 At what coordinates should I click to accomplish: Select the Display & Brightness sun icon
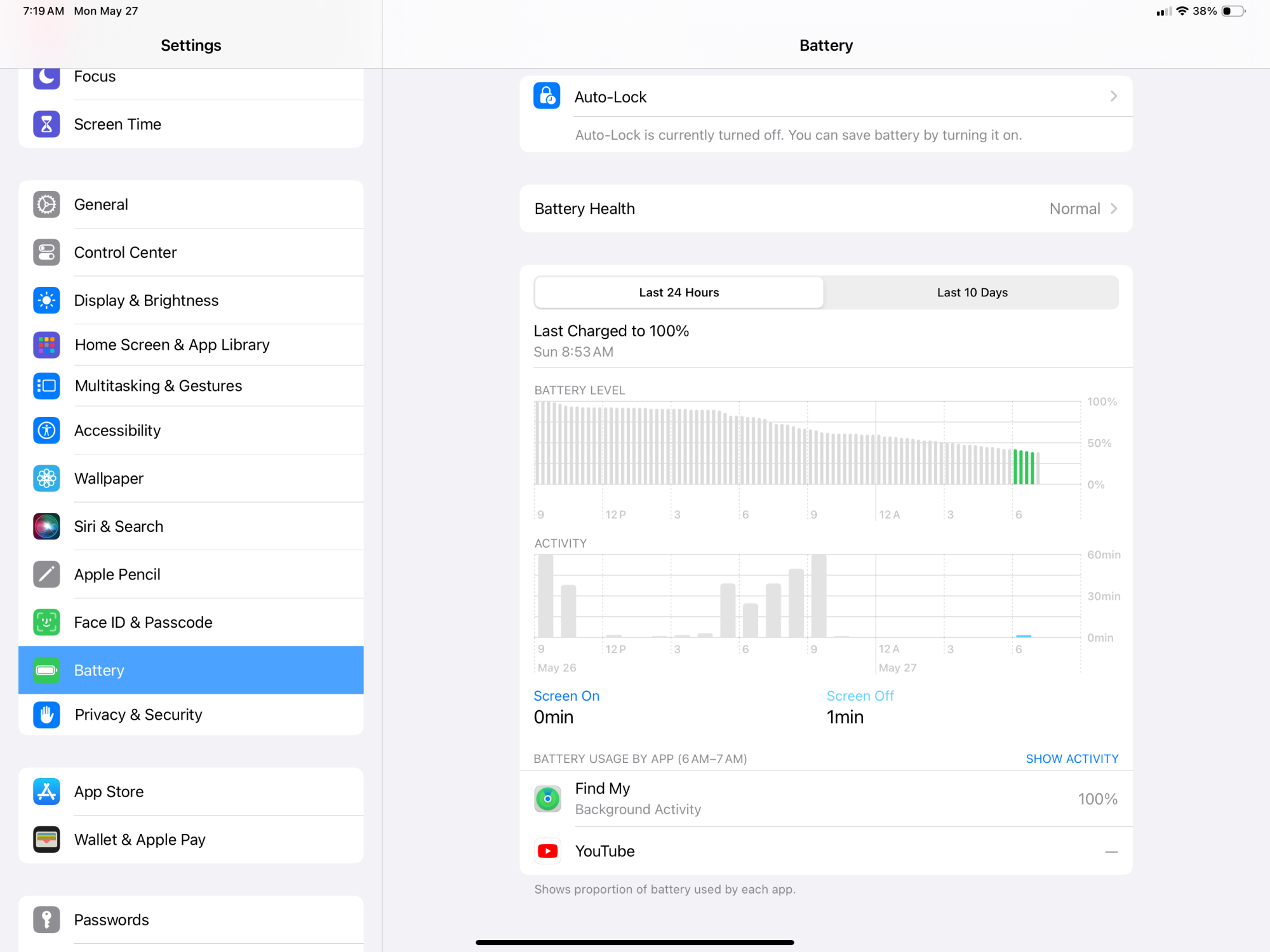[x=46, y=300]
